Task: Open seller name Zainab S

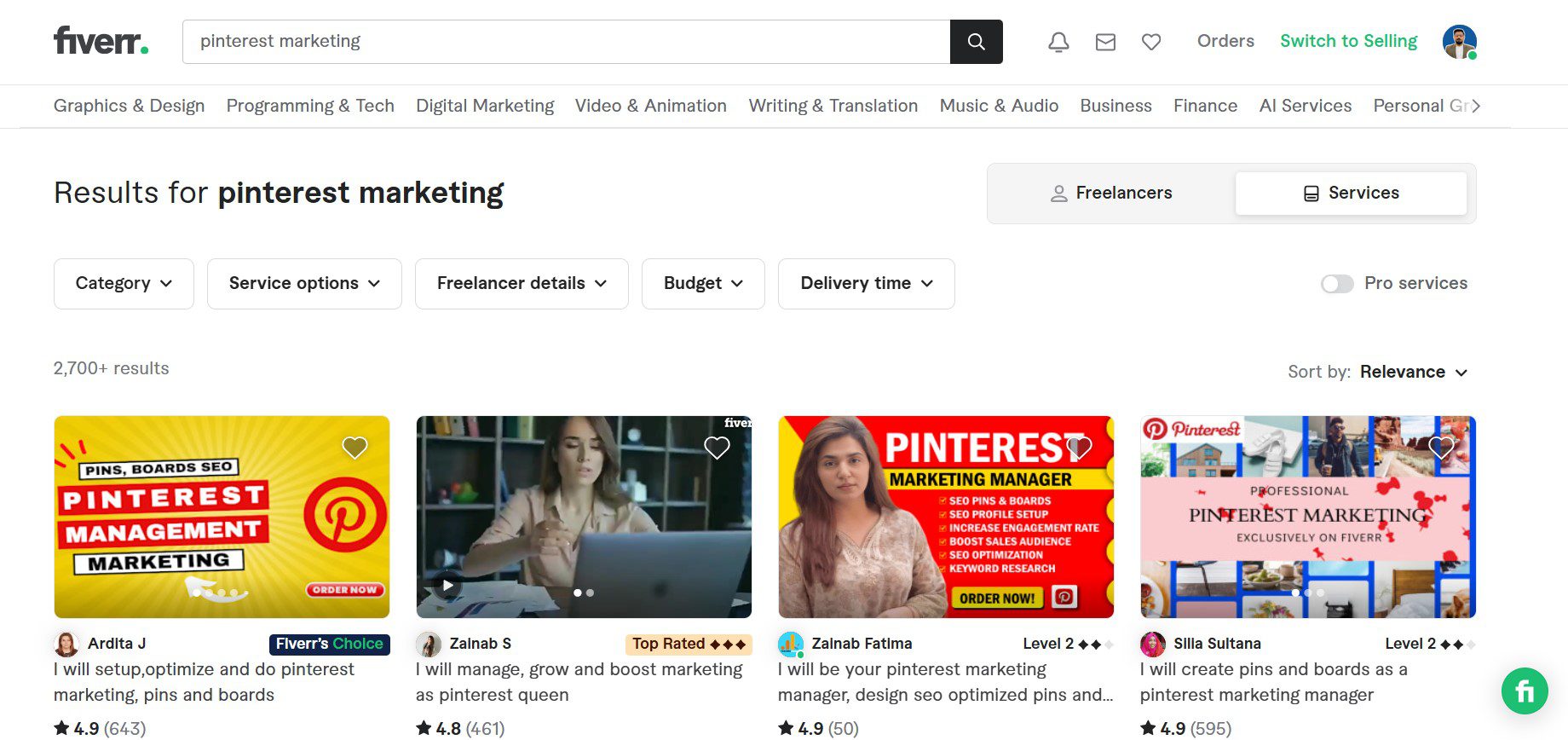Action: [x=481, y=644]
